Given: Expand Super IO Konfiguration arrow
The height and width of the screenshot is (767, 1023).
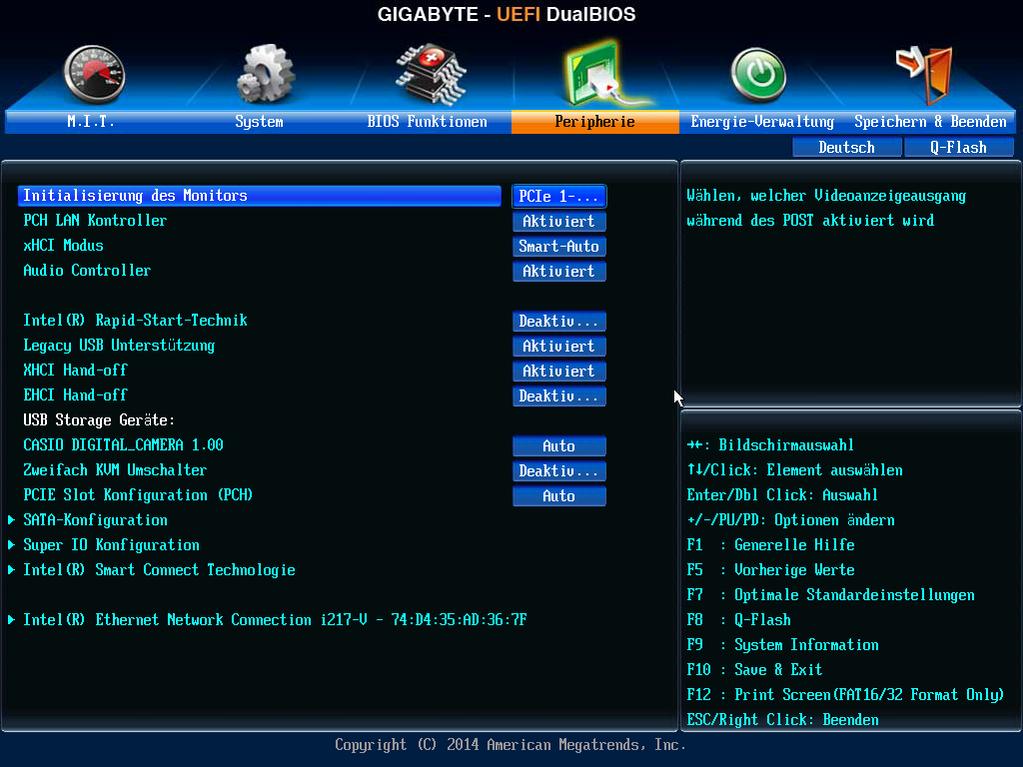Looking at the screenshot, I should pos(12,545).
